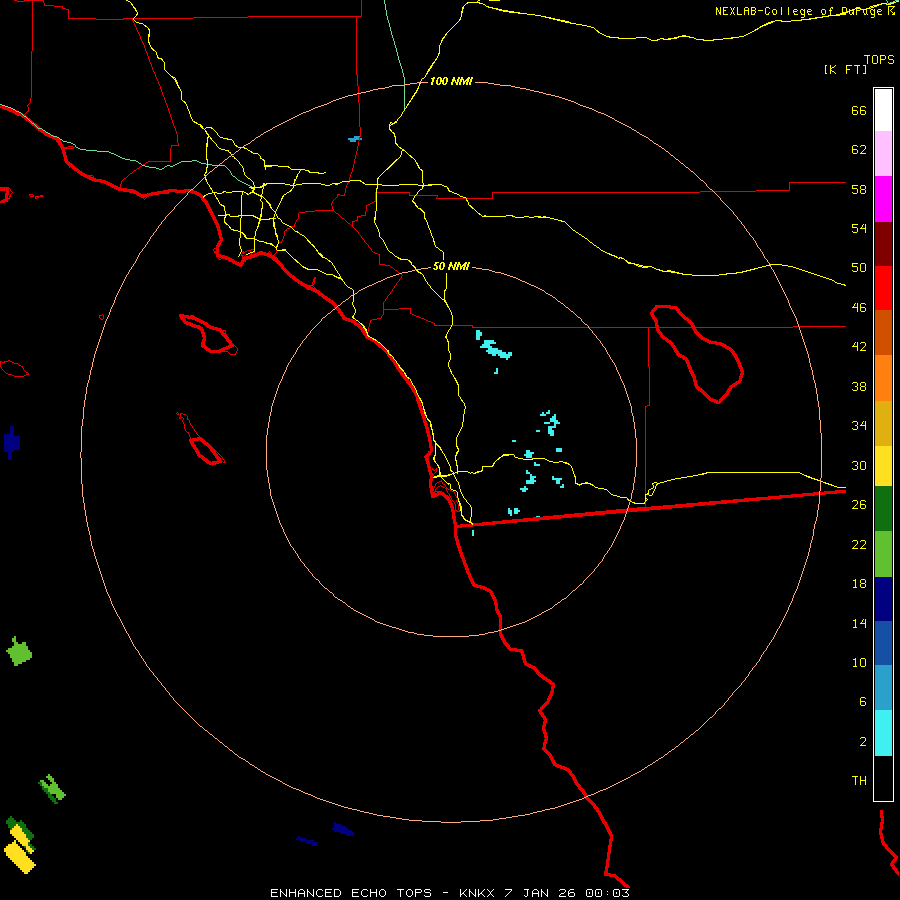Click the 22 legend label
This screenshot has height=900, width=900.
coord(859,544)
